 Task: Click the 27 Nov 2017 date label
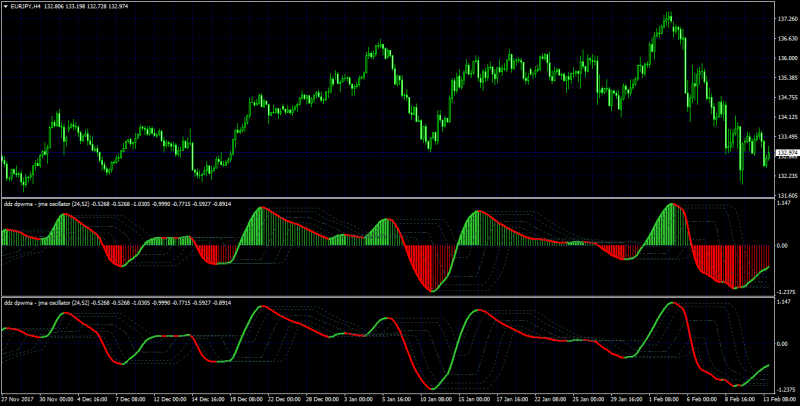pyautogui.click(x=16, y=400)
